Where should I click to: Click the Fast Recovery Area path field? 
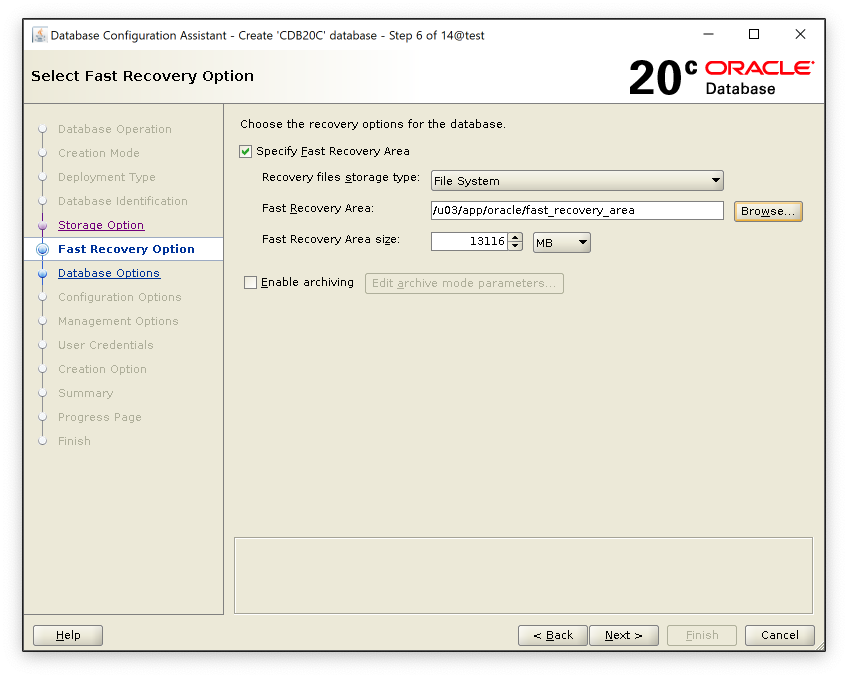click(x=576, y=211)
